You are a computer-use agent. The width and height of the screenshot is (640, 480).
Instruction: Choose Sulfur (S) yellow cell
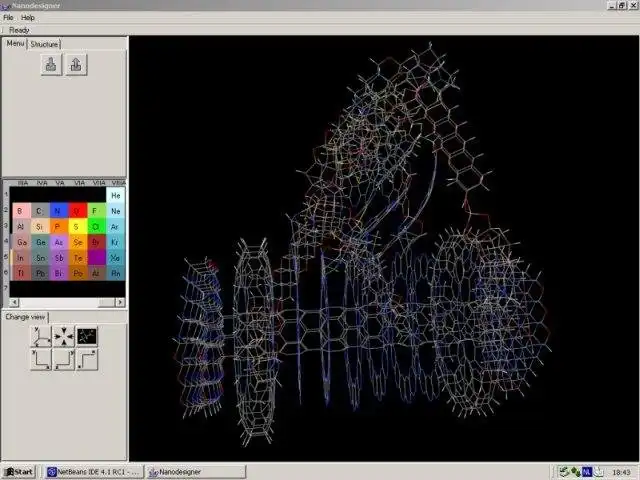[x=77, y=227]
